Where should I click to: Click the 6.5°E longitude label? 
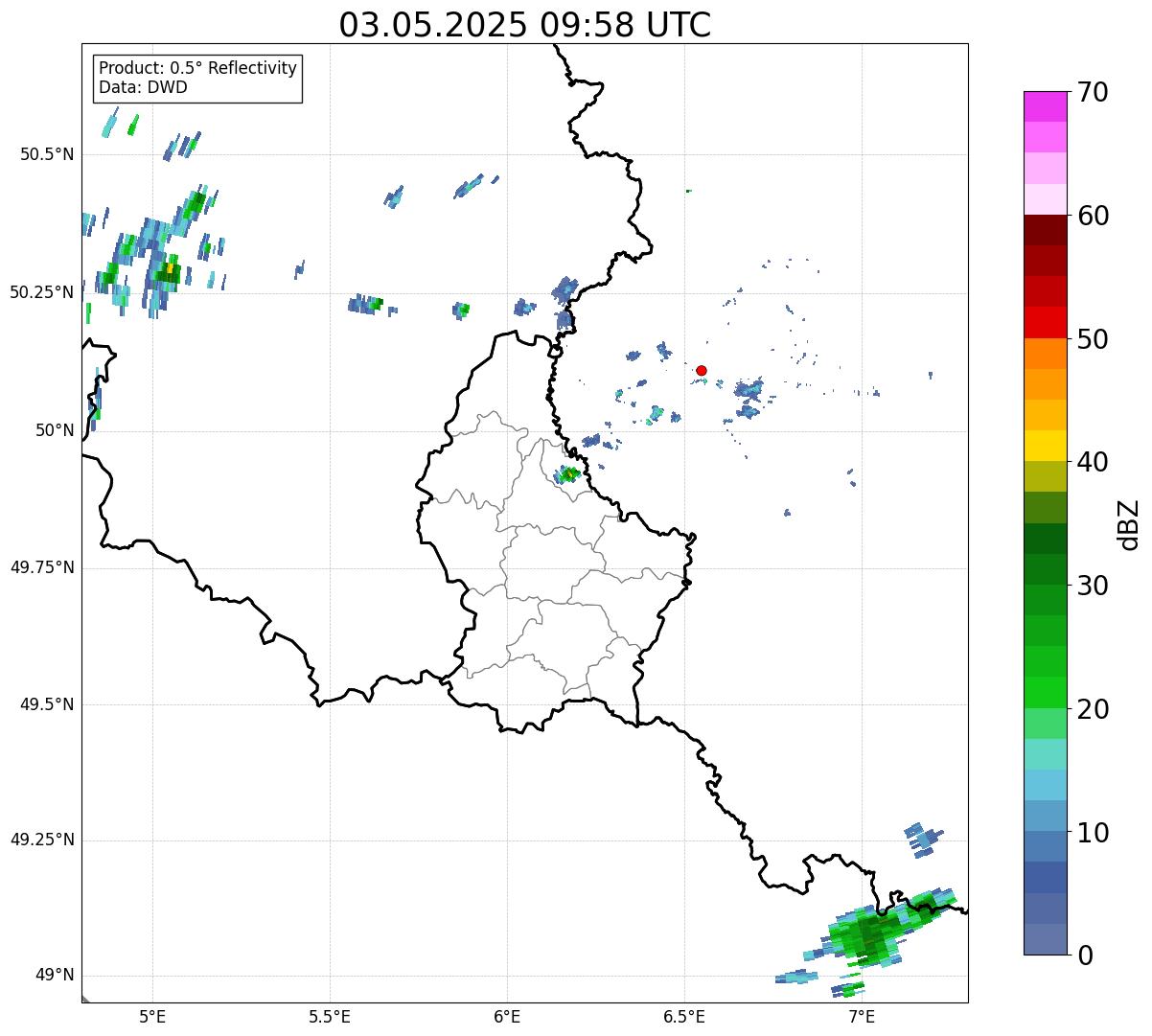[x=684, y=1017]
